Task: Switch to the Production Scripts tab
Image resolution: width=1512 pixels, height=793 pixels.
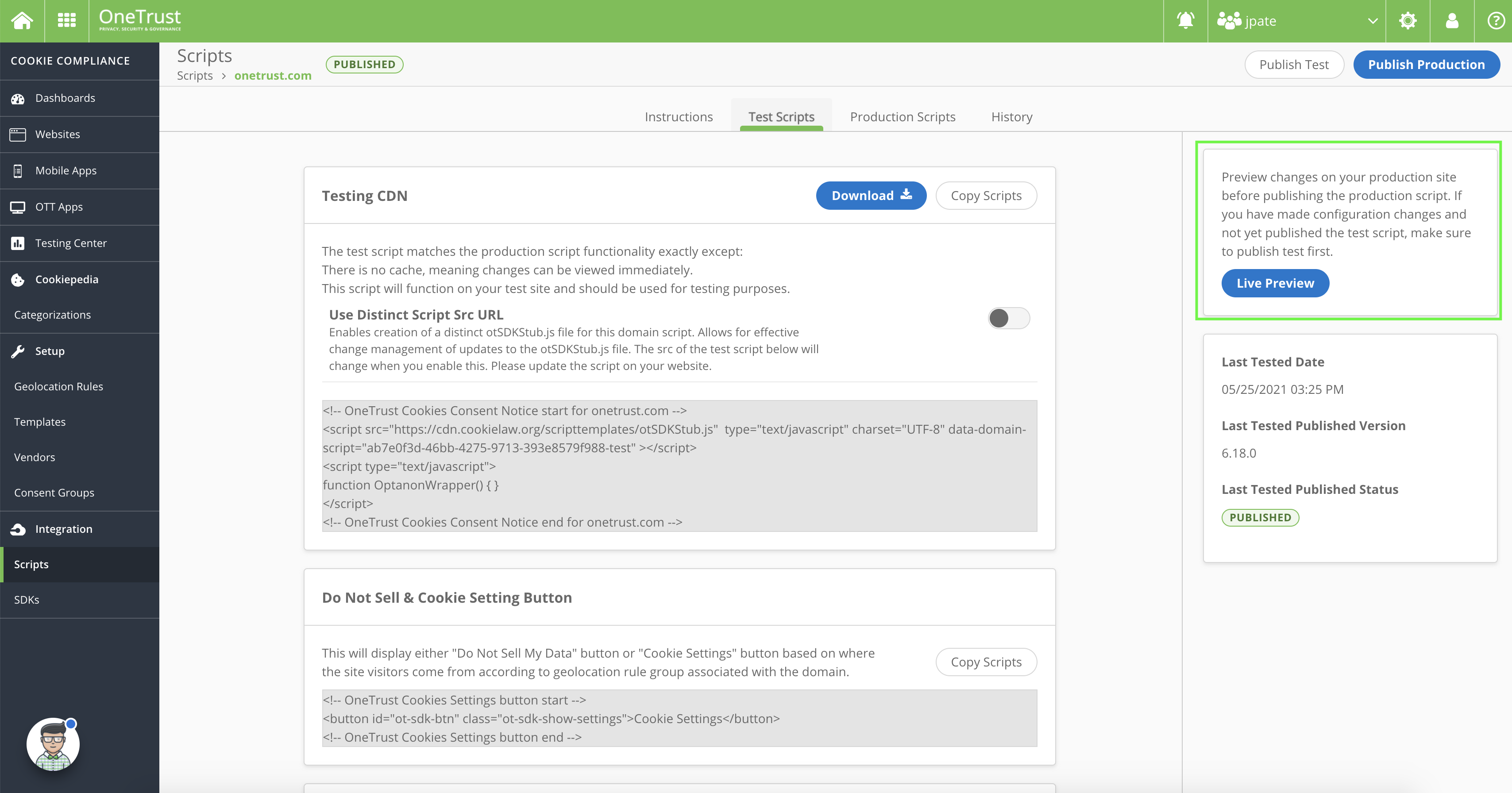Action: click(902, 117)
